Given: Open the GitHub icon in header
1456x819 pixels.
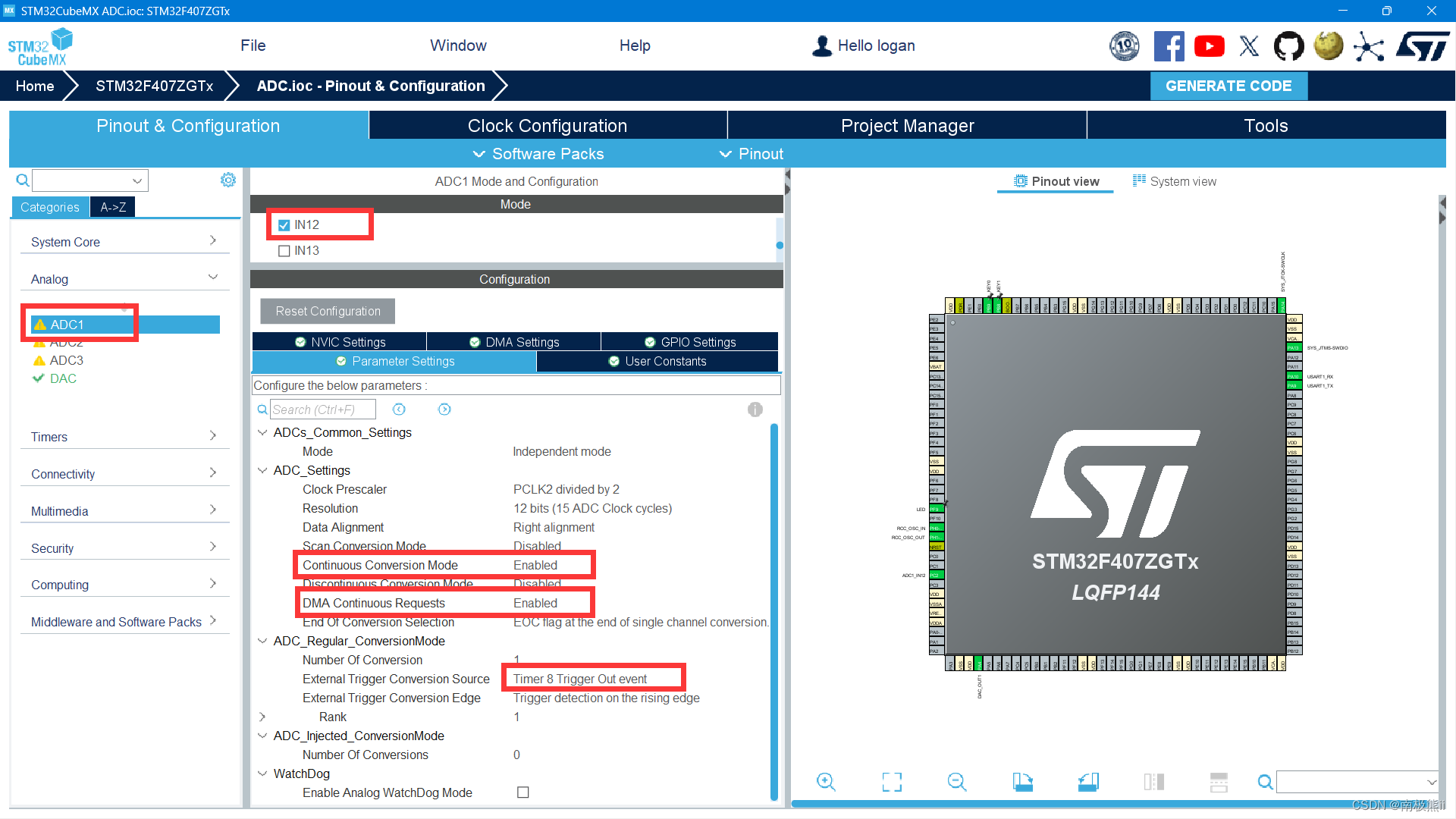Looking at the screenshot, I should 1288,46.
